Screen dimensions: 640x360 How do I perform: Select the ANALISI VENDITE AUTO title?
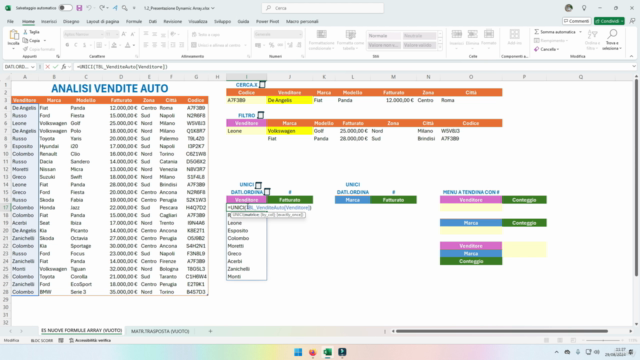(x=109, y=88)
